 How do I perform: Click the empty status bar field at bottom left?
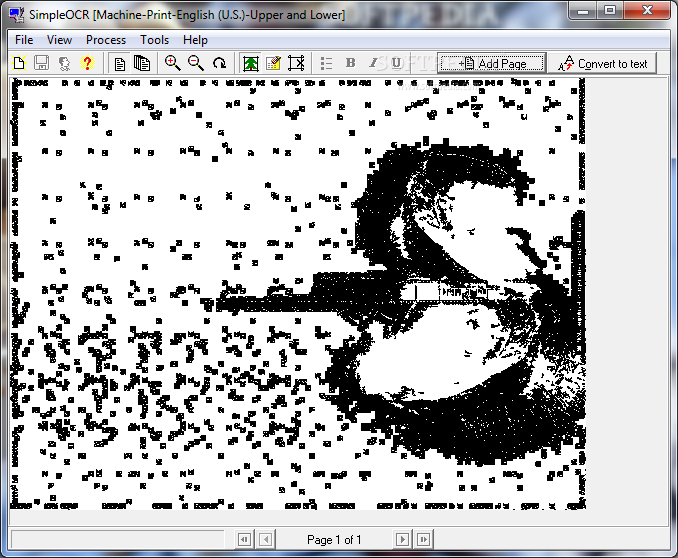(117, 539)
